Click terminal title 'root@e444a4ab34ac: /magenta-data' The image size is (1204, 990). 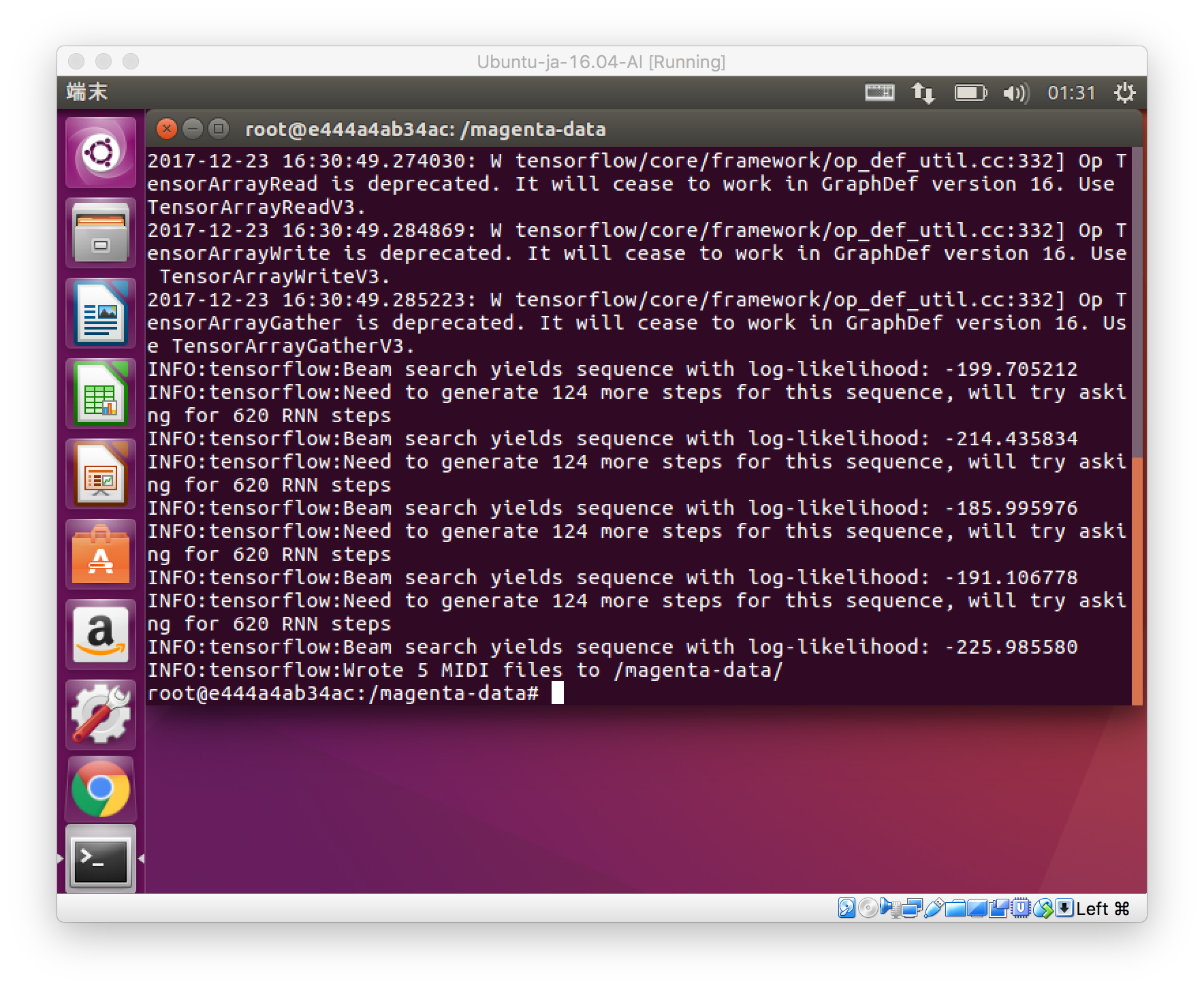(425, 129)
